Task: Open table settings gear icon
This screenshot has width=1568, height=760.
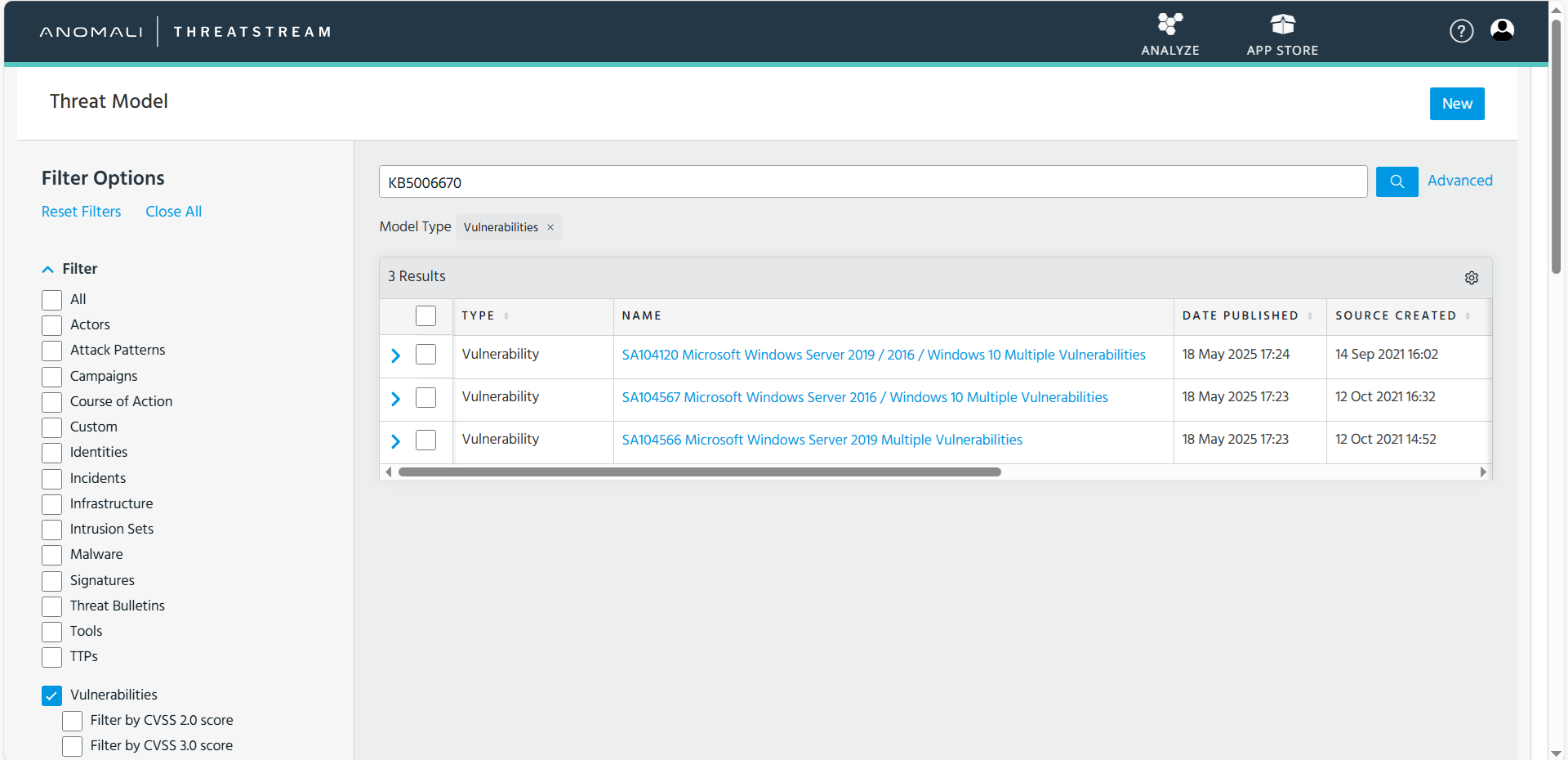Action: tap(1471, 278)
